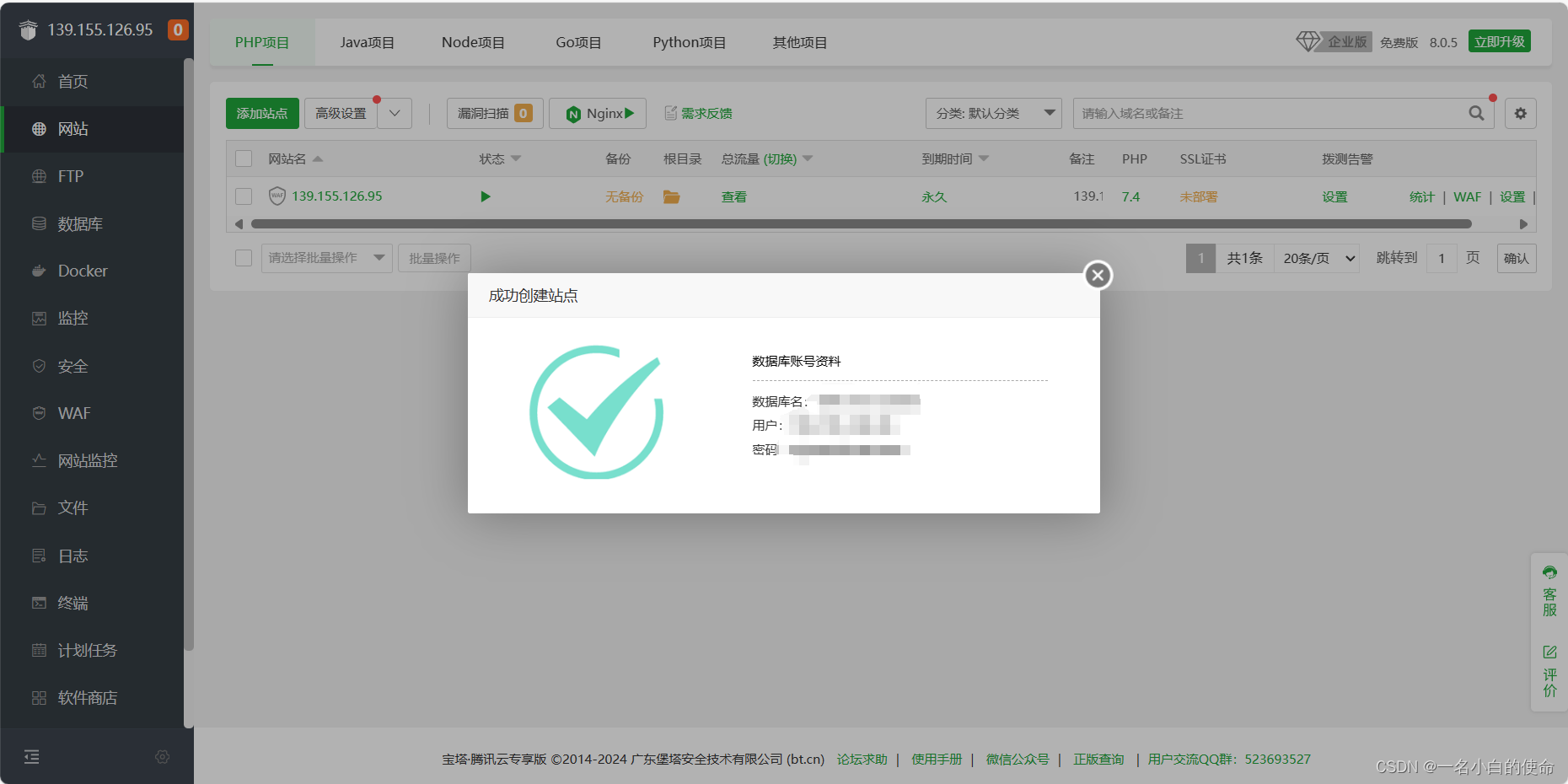Viewport: 1568px width, 784px height.
Task: Click the 计划任务 calendar icon
Action: pos(39,650)
